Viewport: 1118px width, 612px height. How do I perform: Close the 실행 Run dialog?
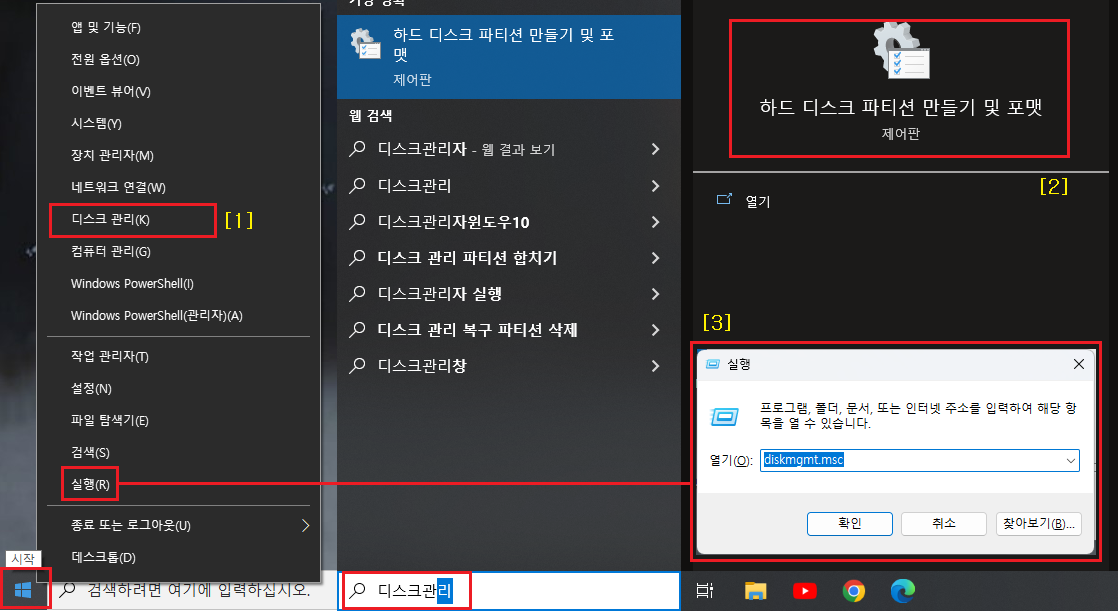point(1079,364)
